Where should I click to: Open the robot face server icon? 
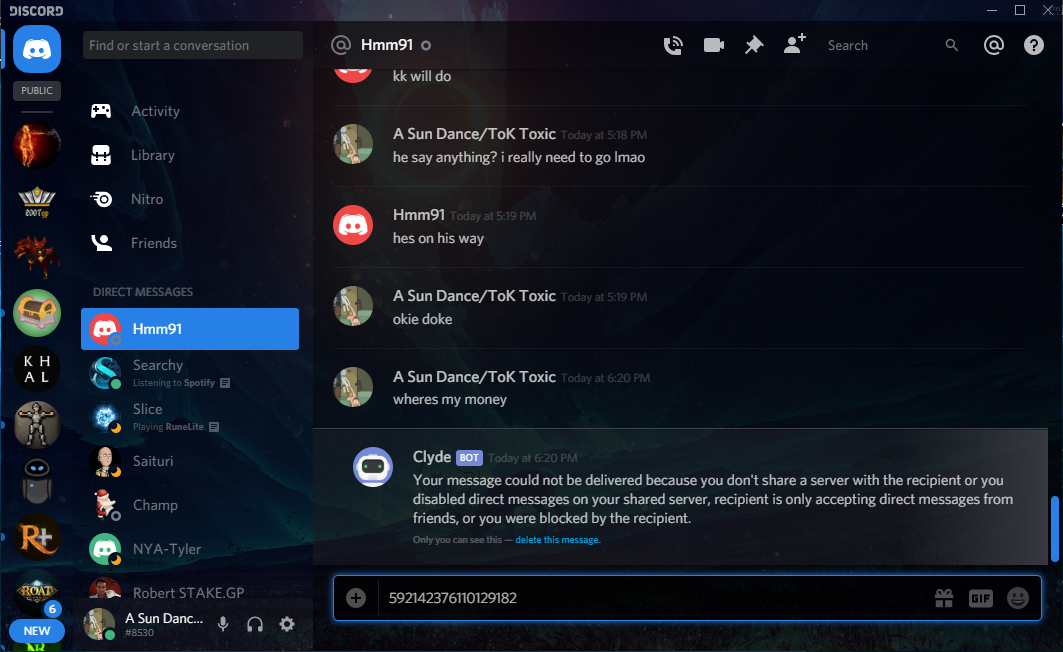point(37,481)
